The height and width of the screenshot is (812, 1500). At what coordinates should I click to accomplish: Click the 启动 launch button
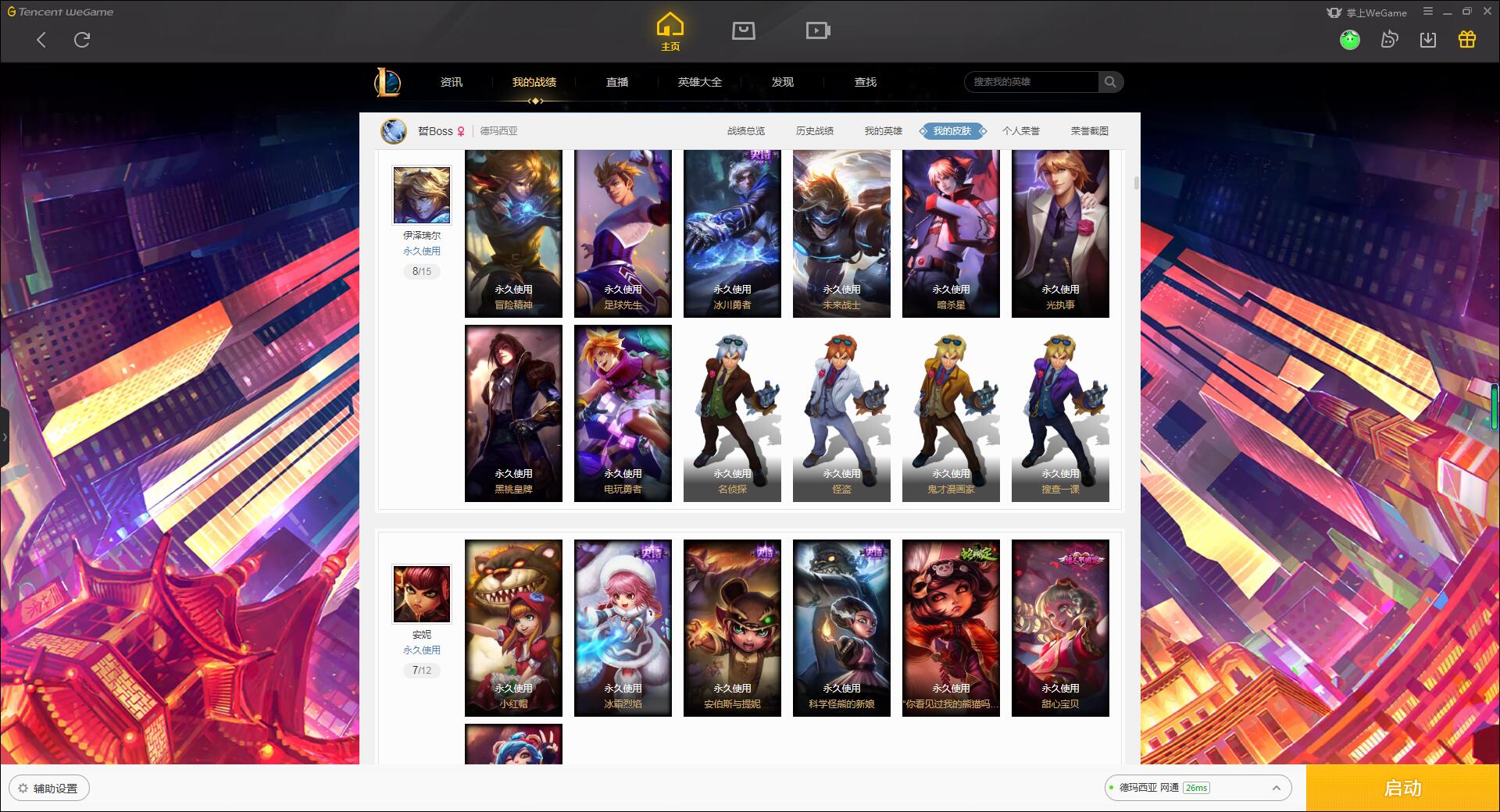1402,788
